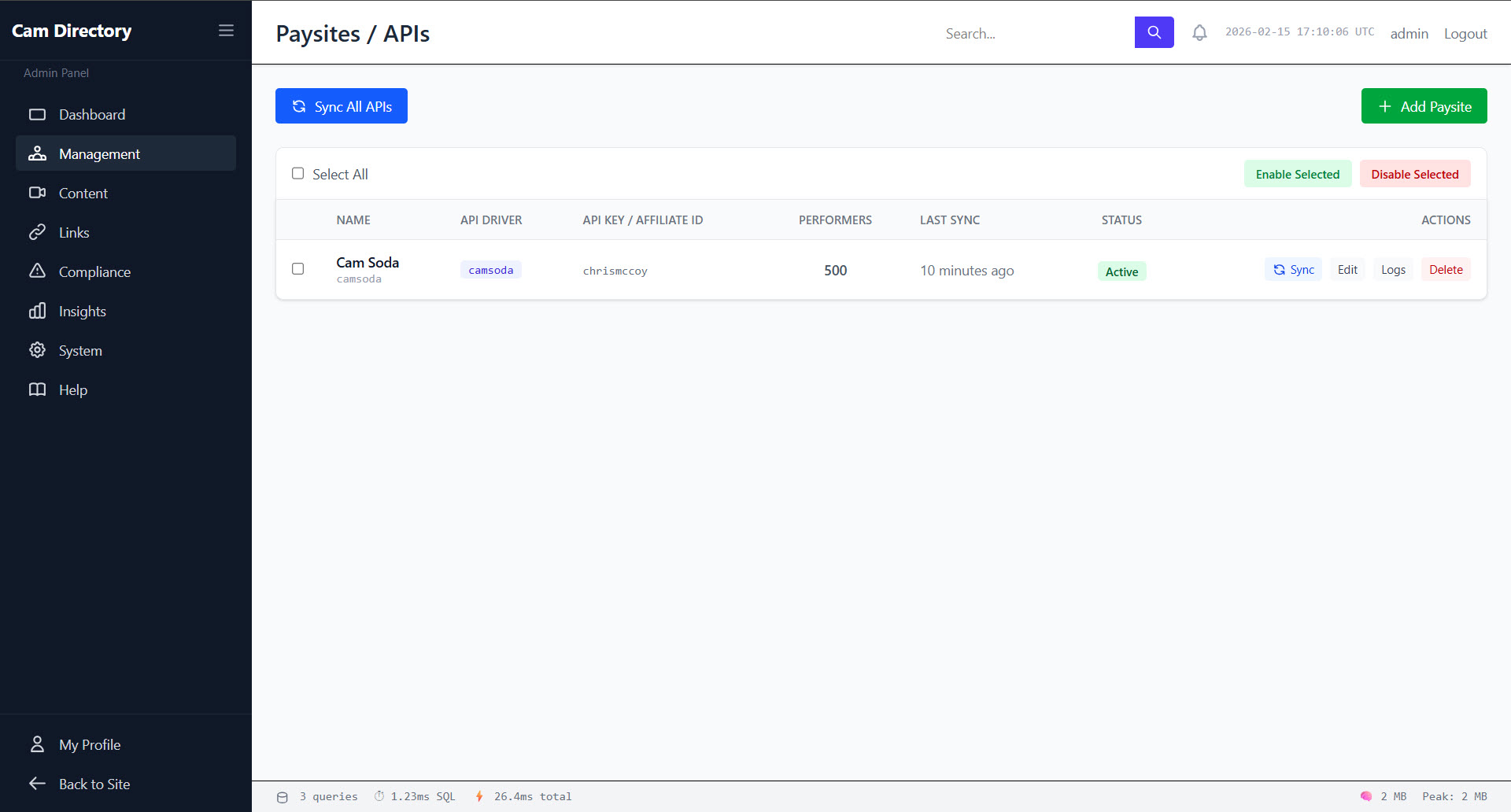
Task: Click the Compliance warning triangle icon
Action: point(37,271)
